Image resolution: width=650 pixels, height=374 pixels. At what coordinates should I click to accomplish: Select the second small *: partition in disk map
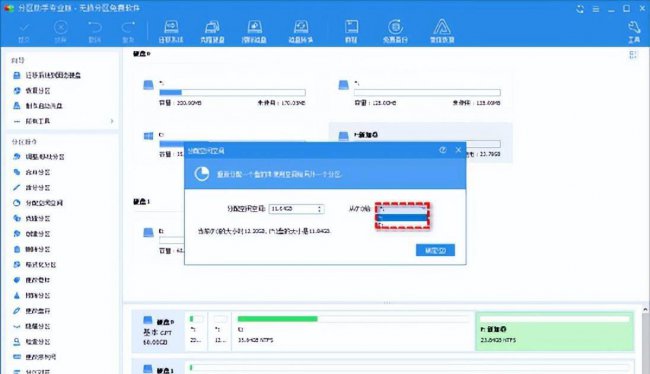[220, 330]
